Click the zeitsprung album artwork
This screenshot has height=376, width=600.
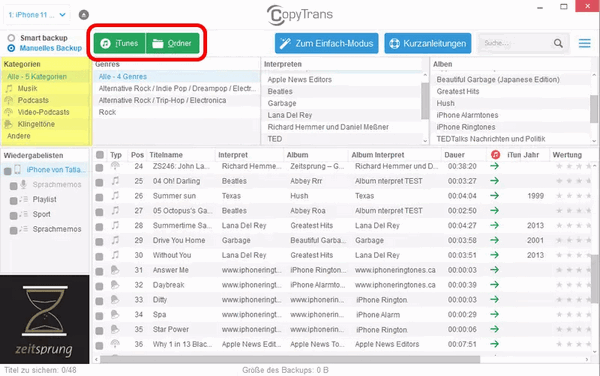click(x=44, y=319)
